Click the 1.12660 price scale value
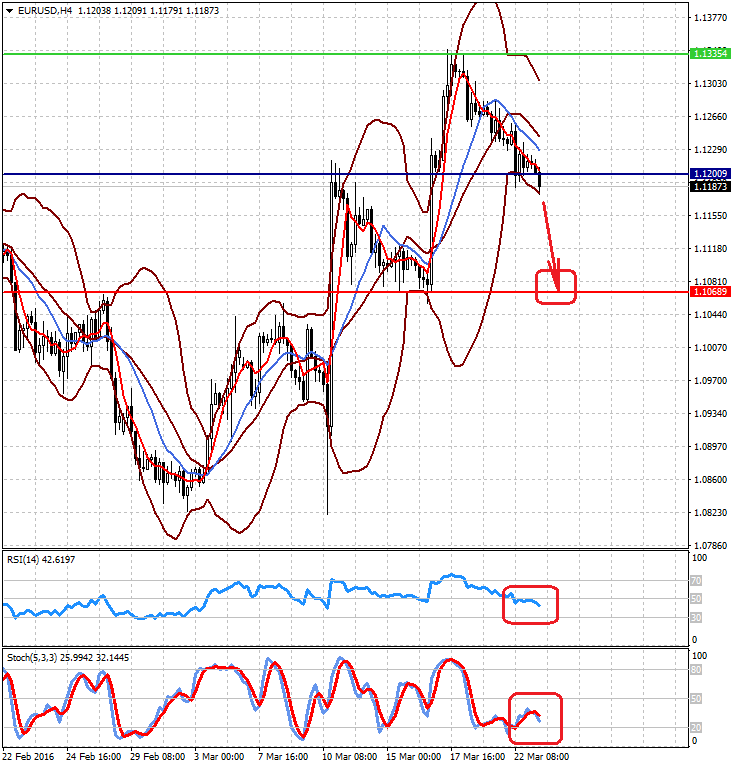 710,117
